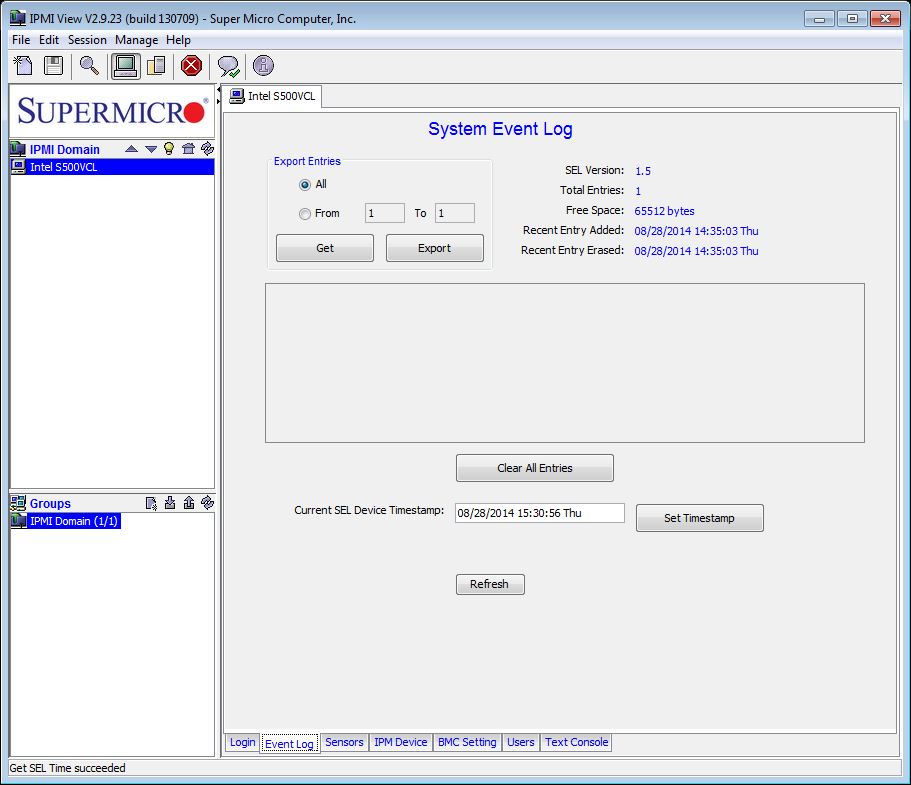This screenshot has height=785, width=911.
Task: Click the up triangle in IPMI Domain header
Action: tap(131, 149)
